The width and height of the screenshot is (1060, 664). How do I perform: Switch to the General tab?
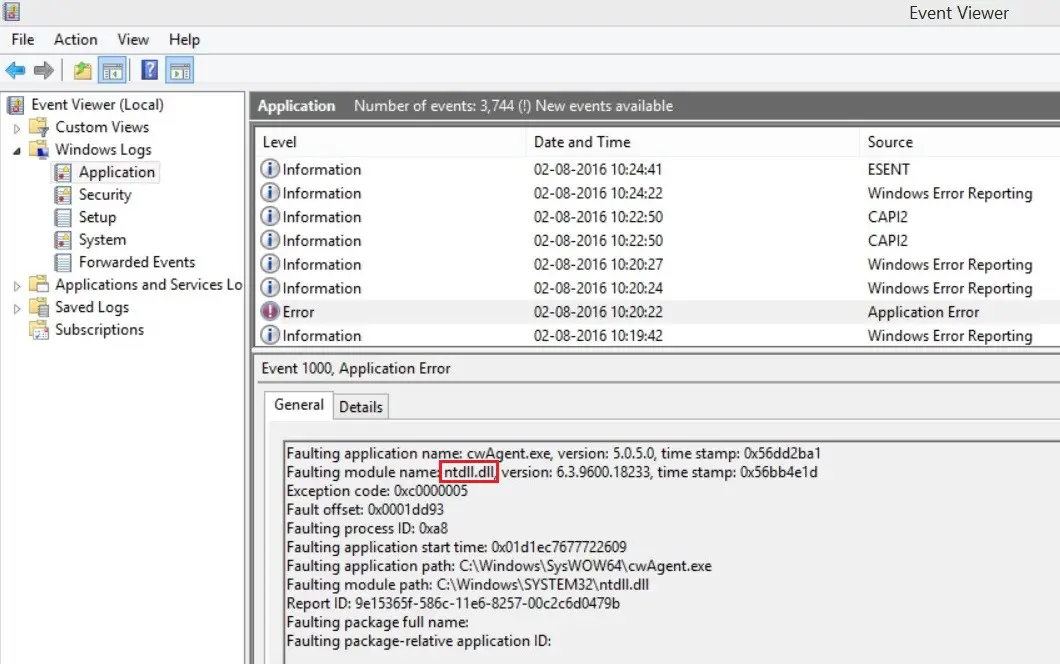pos(299,404)
